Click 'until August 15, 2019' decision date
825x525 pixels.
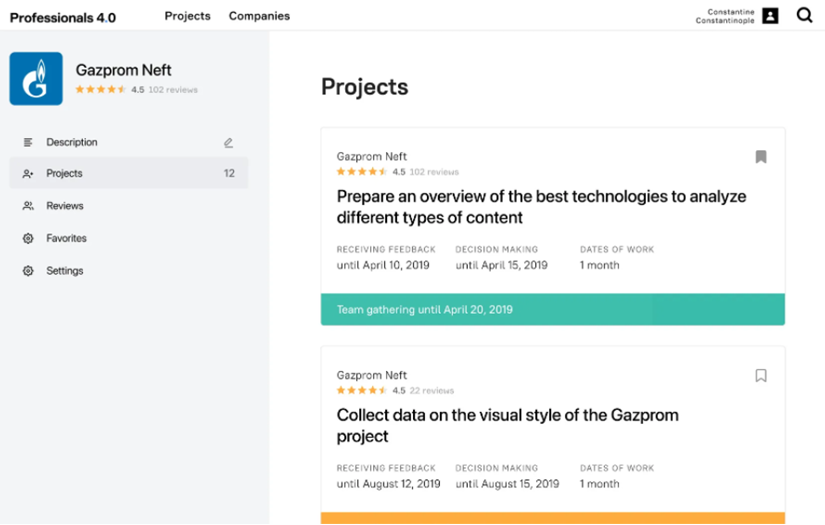(507, 484)
